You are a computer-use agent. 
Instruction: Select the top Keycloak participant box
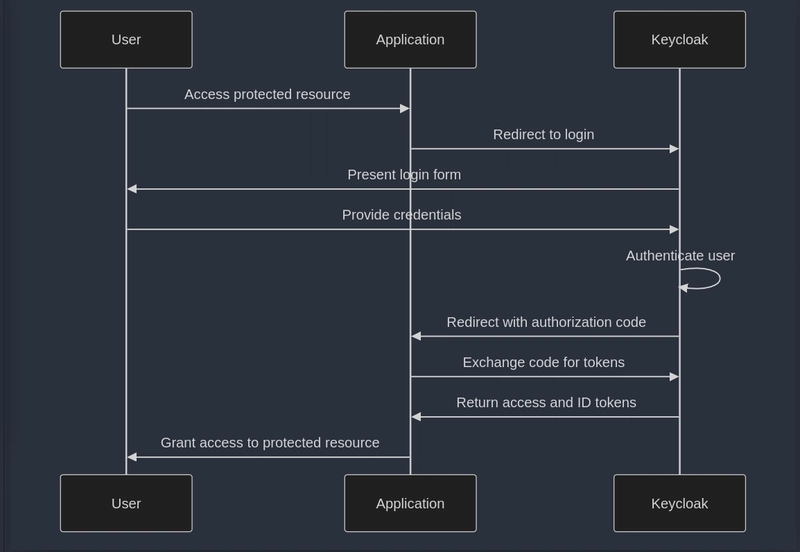tap(680, 40)
